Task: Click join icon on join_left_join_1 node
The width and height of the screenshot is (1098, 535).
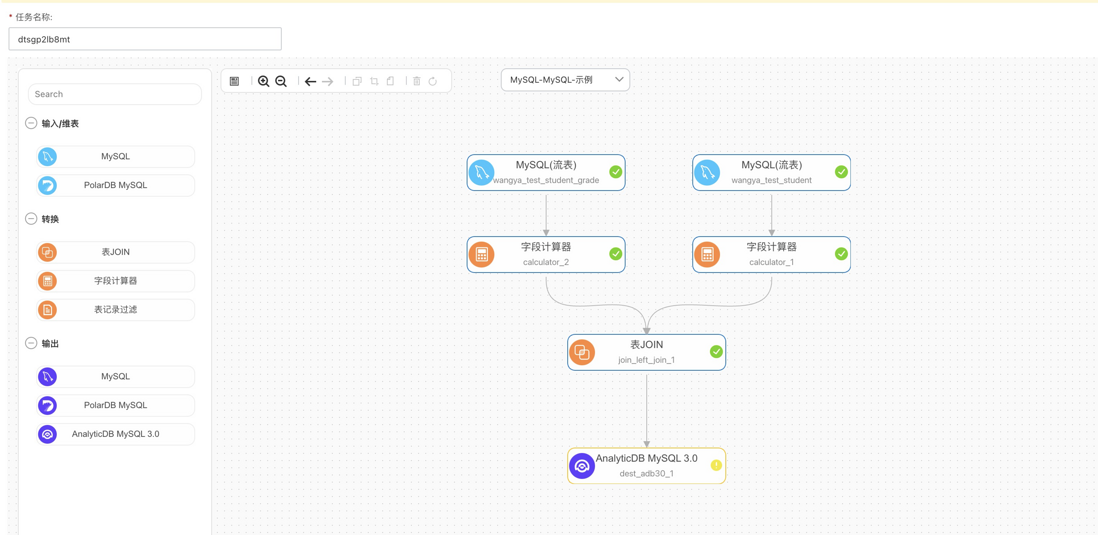Action: [582, 352]
